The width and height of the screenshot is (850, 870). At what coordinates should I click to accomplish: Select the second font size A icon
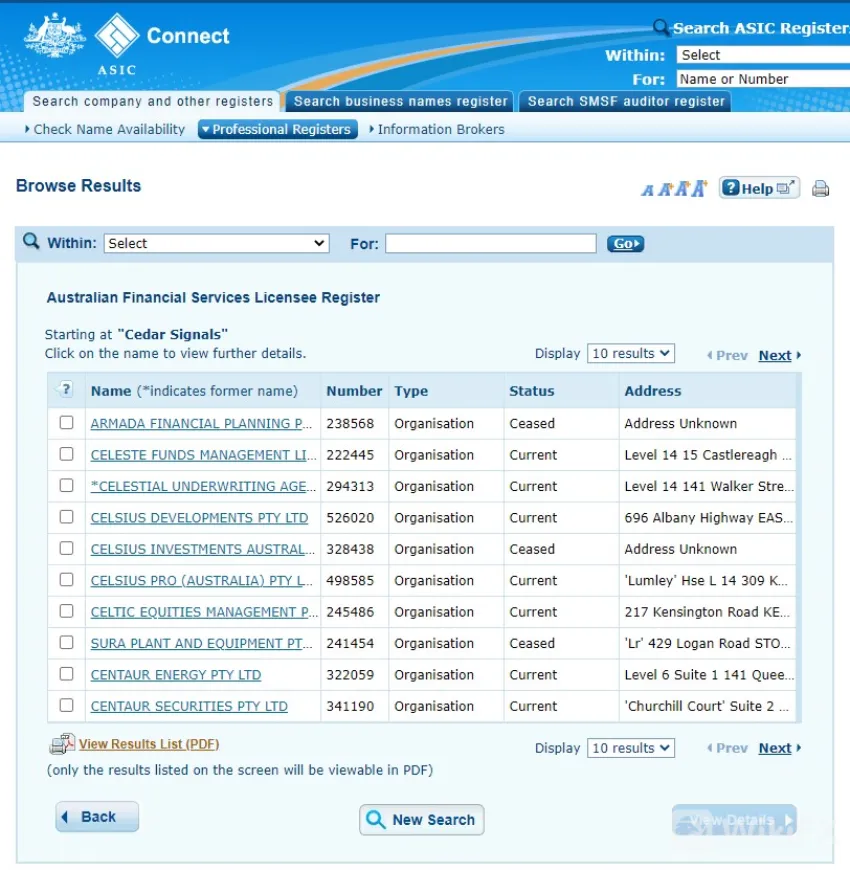pyautogui.click(x=665, y=189)
